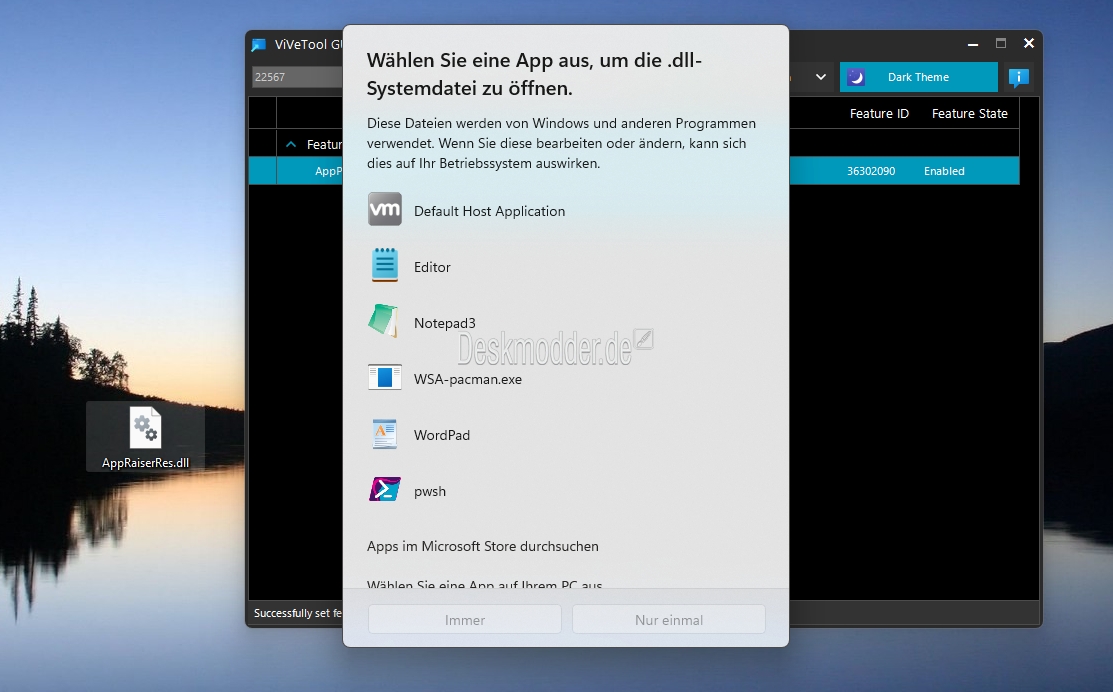Screen dimensions: 1113x692
Task: Click the Enabled state cell
Action: (944, 171)
